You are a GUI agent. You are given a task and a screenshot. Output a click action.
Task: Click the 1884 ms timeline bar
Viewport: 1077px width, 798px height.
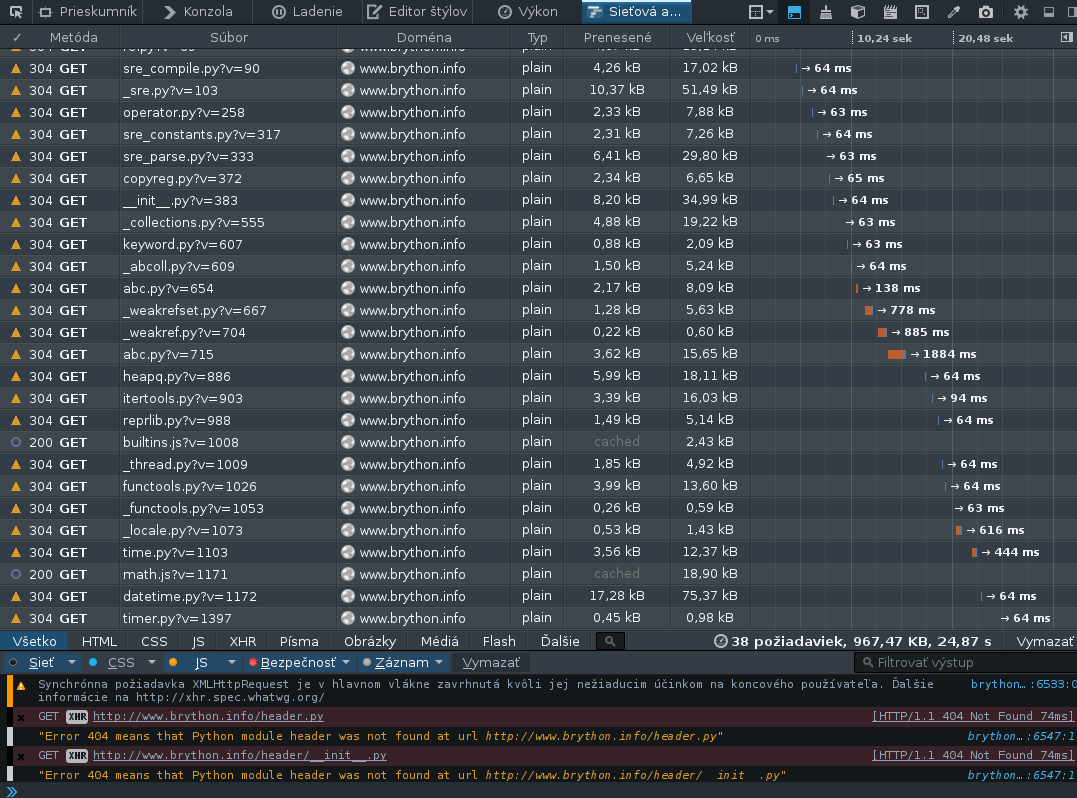[x=896, y=354]
